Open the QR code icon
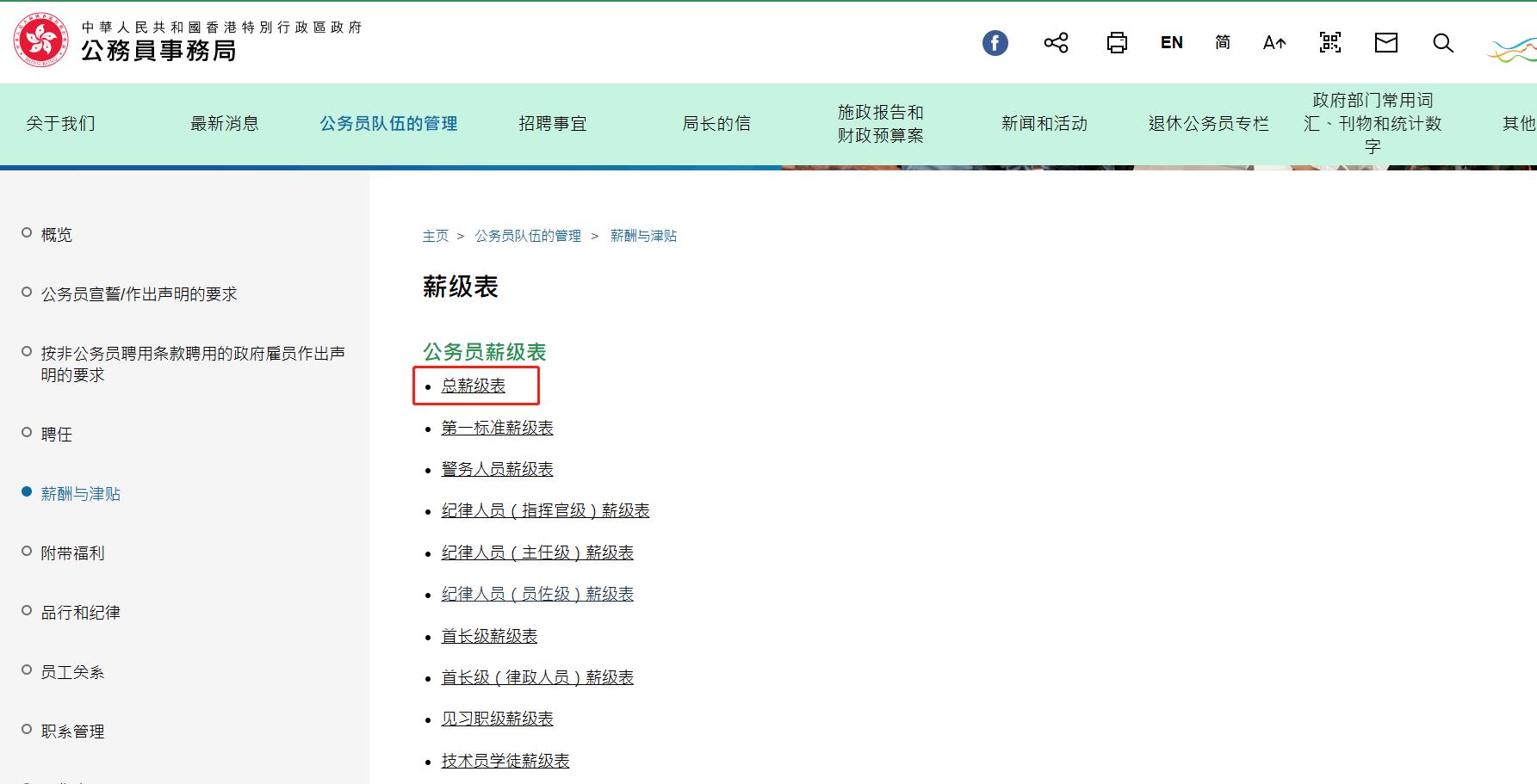The width and height of the screenshot is (1537, 784). (x=1329, y=42)
